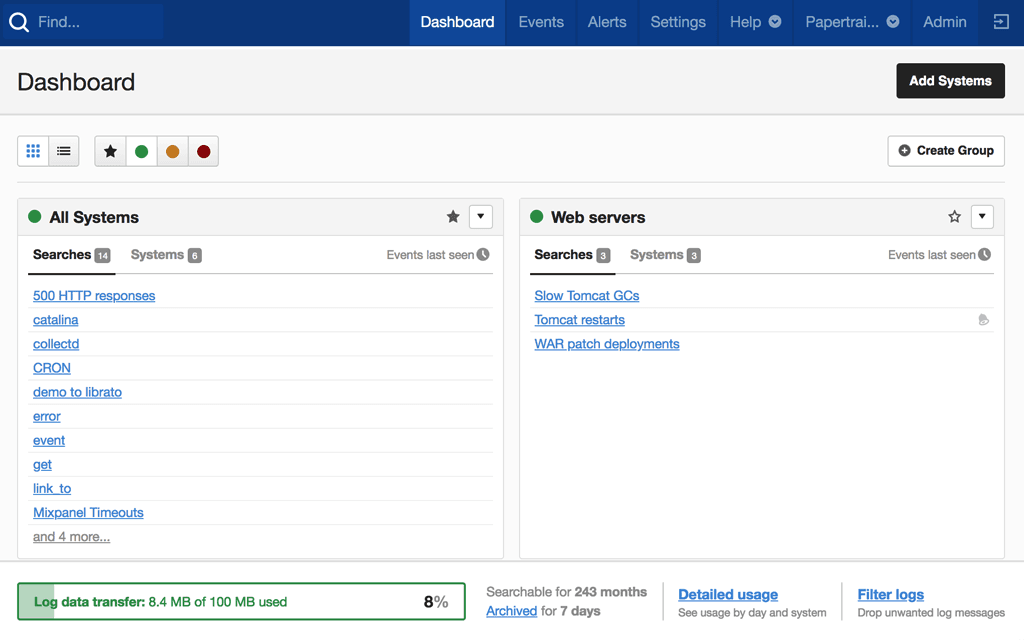Filter groups by red status indicator
Viewport: 1024px width, 640px height.
[x=203, y=150]
